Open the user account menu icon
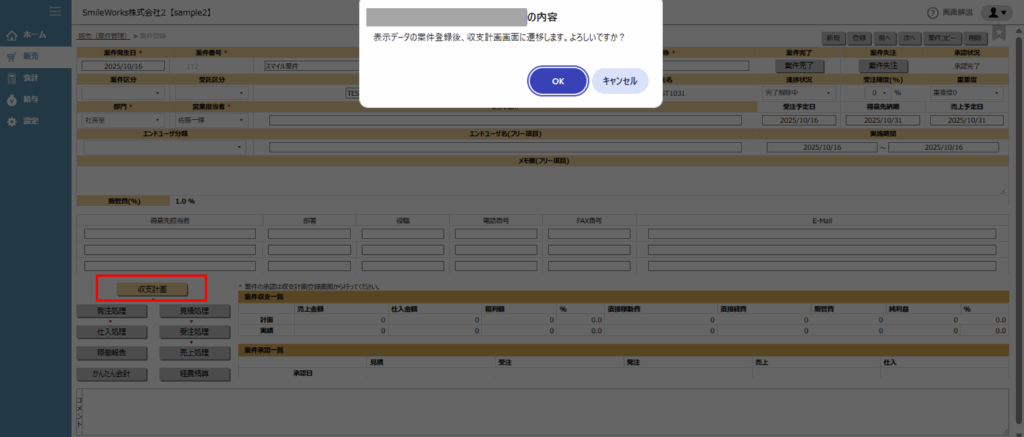 [x=996, y=12]
